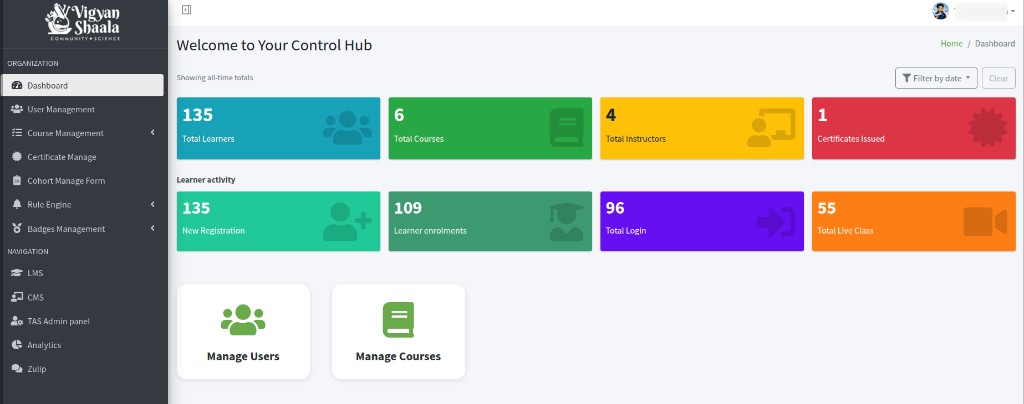This screenshot has height=404, width=1024.
Task: Click the '55' live class count value
Action: click(827, 208)
